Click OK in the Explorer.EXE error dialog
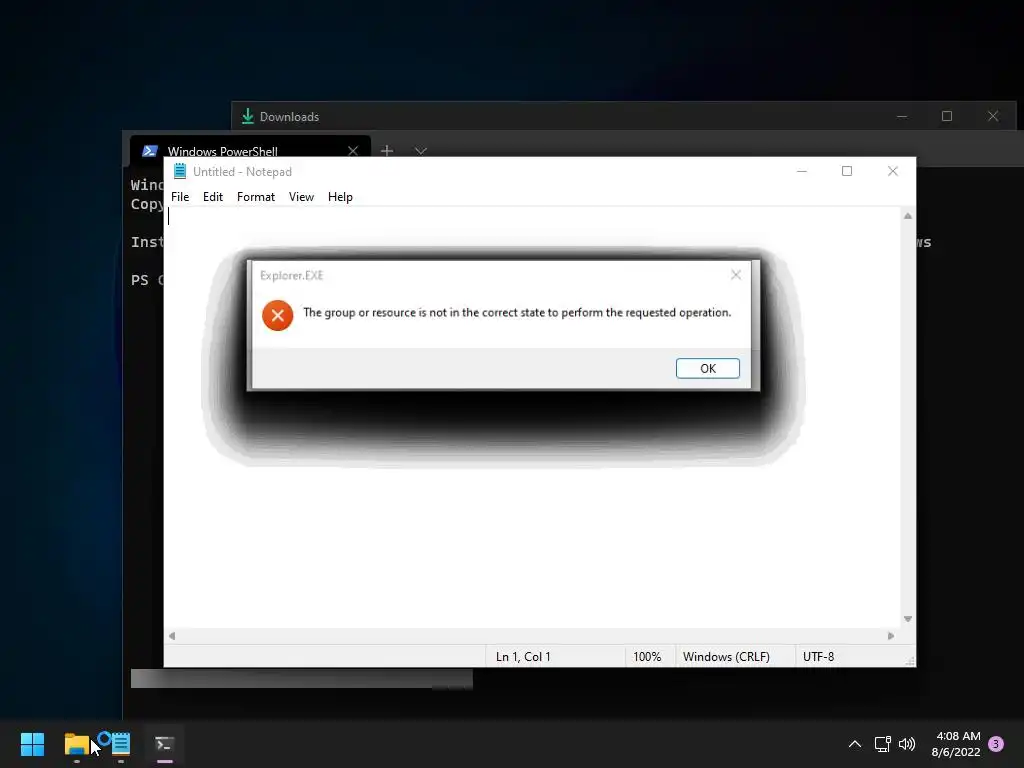1024x768 pixels. (707, 368)
